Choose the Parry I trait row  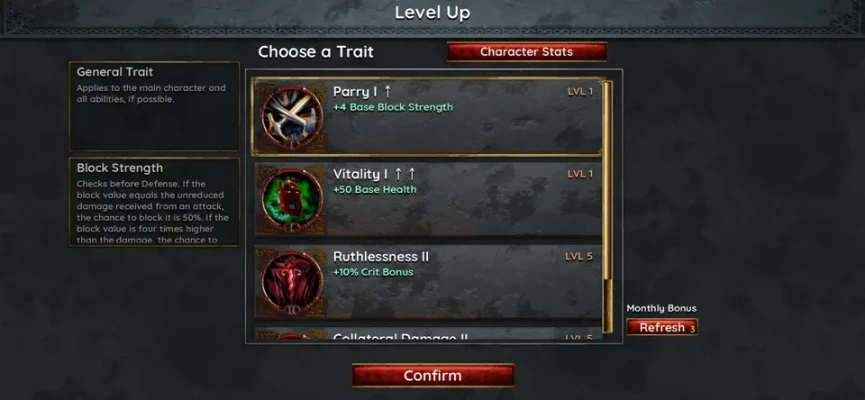coord(427,118)
